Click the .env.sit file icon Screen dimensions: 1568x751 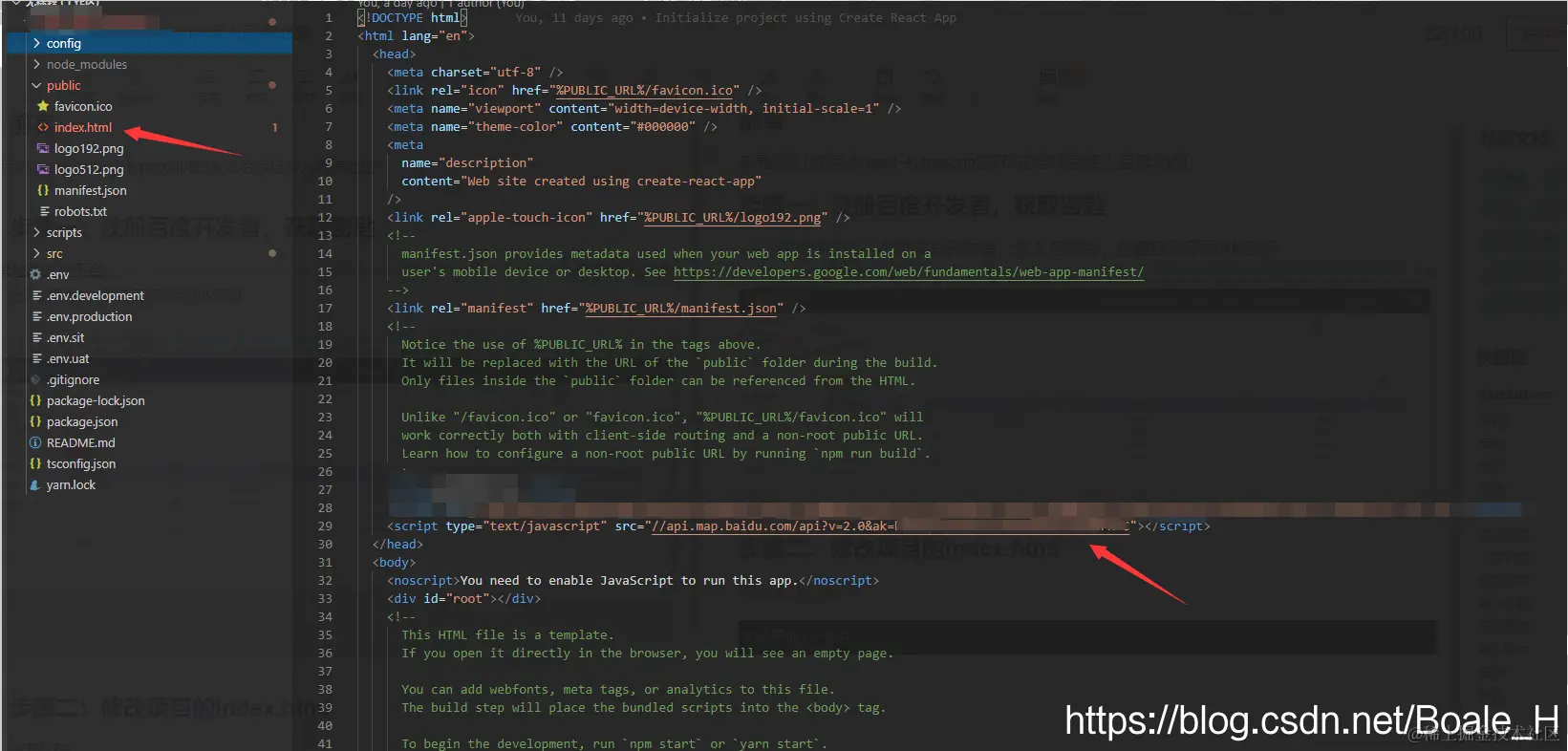(x=36, y=337)
